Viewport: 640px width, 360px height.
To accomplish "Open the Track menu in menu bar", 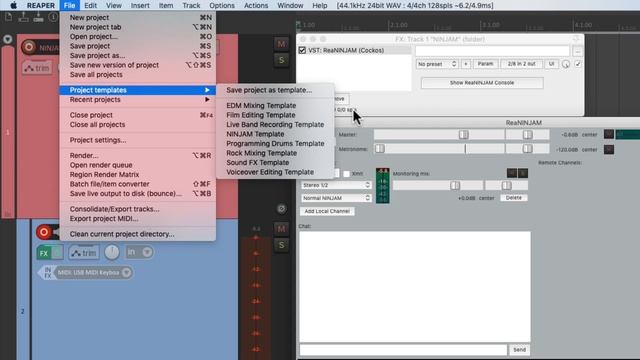I will tap(191, 5).
